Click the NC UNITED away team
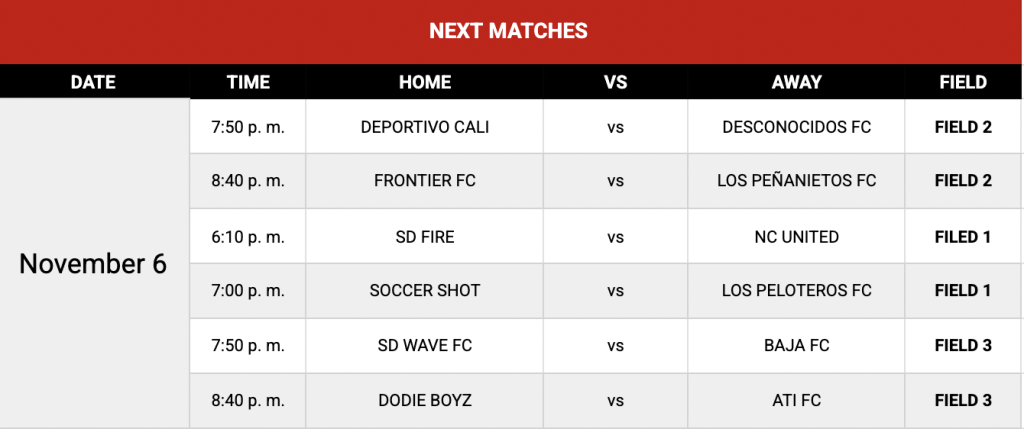 [796, 237]
